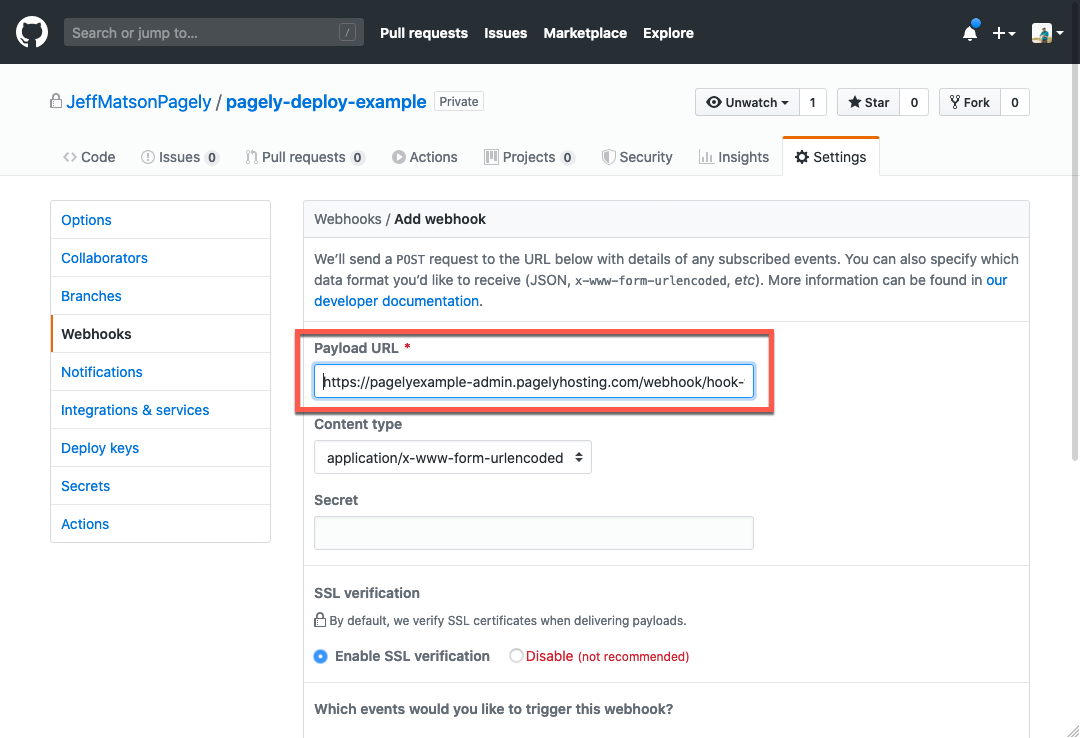
Task: Open the Pull requests menu item
Action: 423,33
